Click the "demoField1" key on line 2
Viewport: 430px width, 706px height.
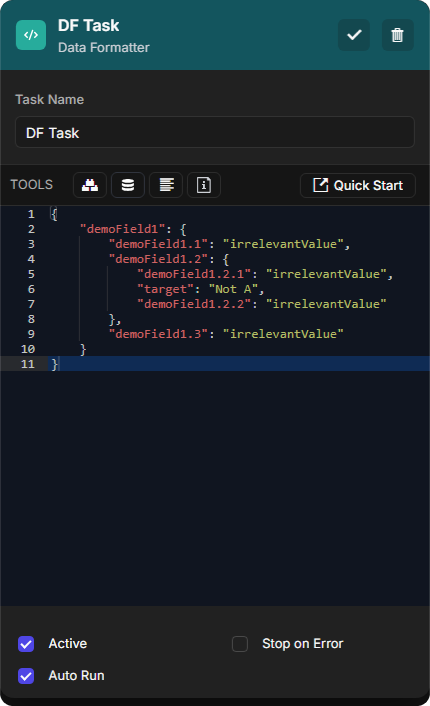click(122, 229)
